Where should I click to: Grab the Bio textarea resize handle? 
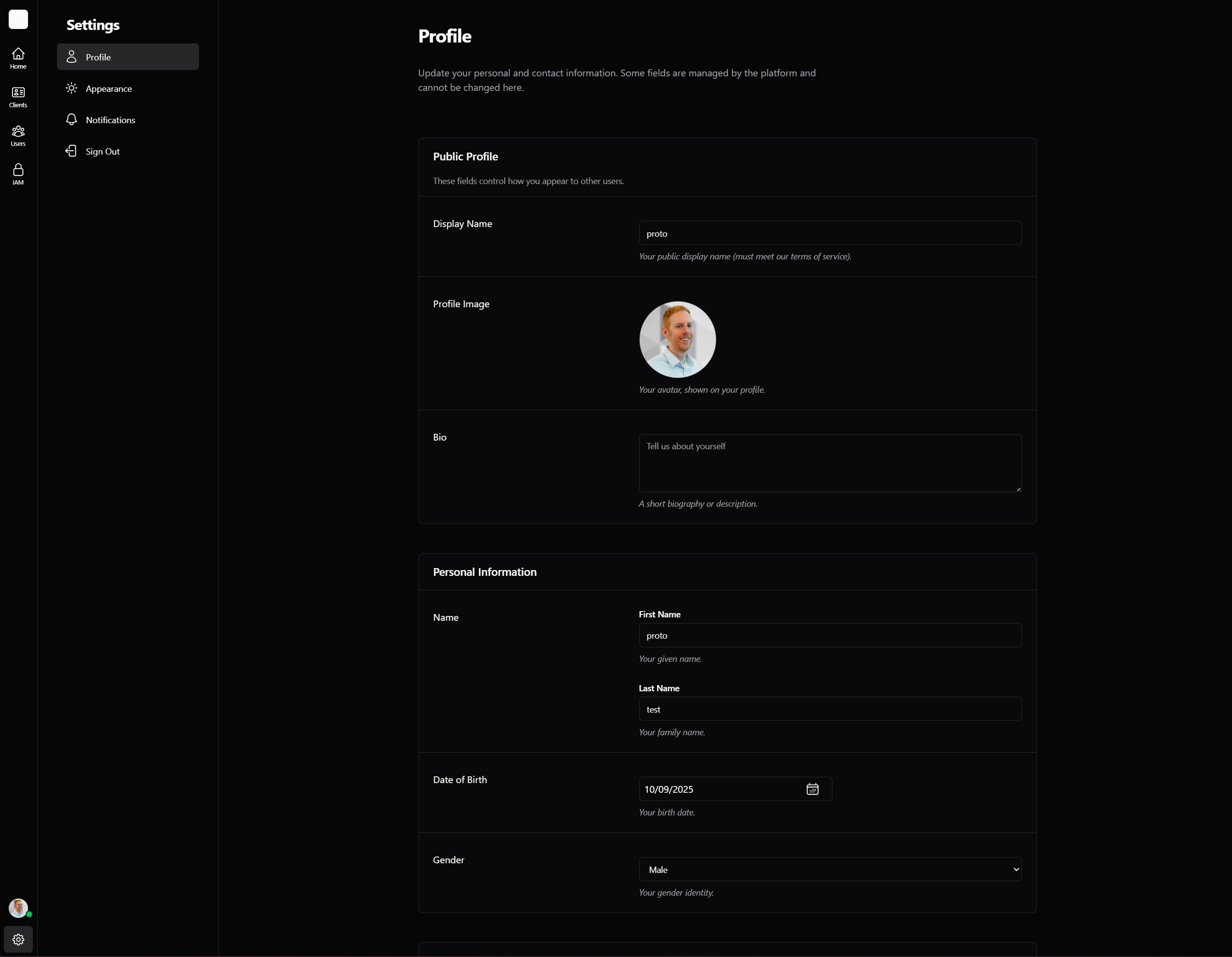point(1018,489)
